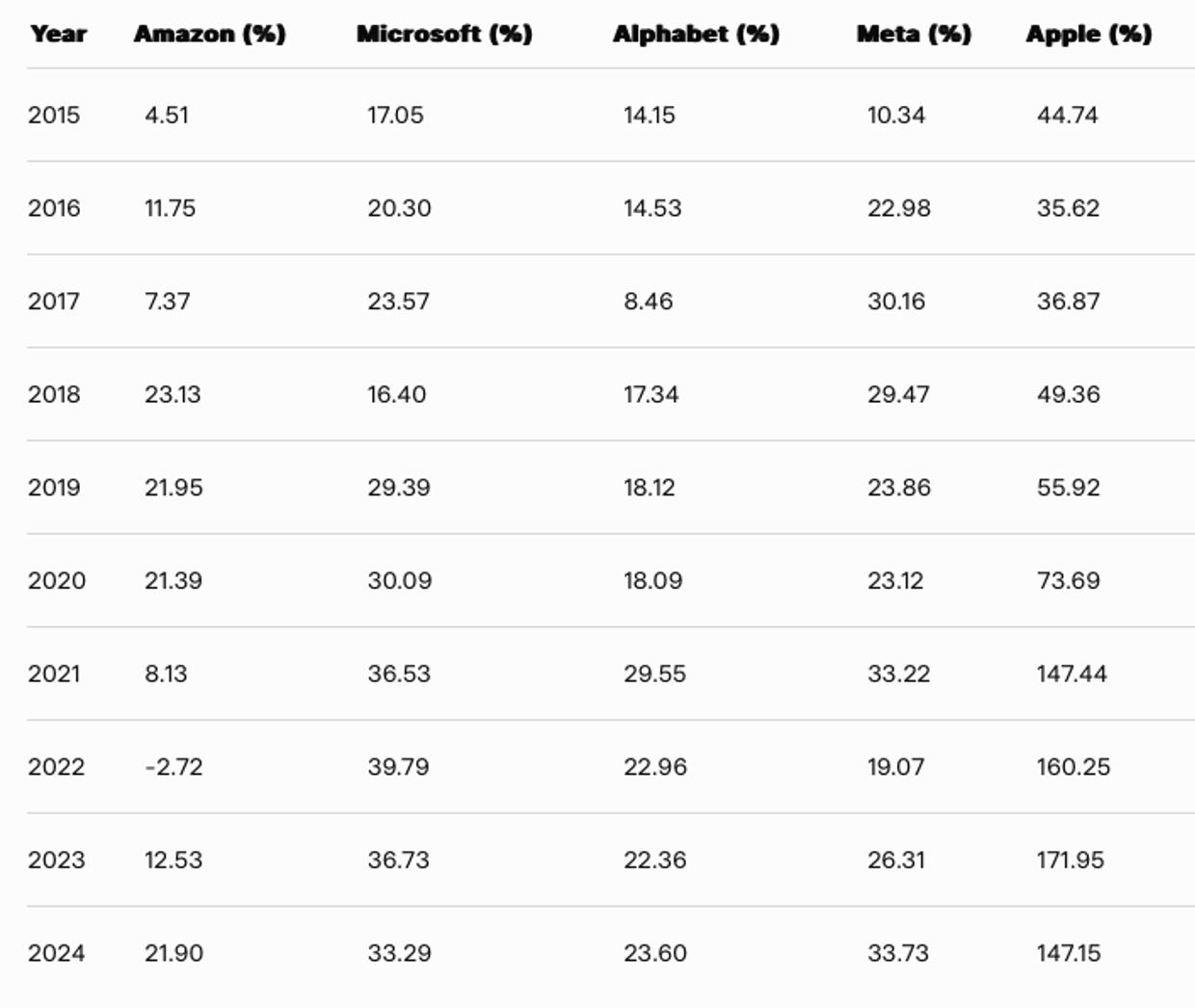Select Microsoft's 2020 value 30.09
1195x1008 pixels.
(x=399, y=580)
